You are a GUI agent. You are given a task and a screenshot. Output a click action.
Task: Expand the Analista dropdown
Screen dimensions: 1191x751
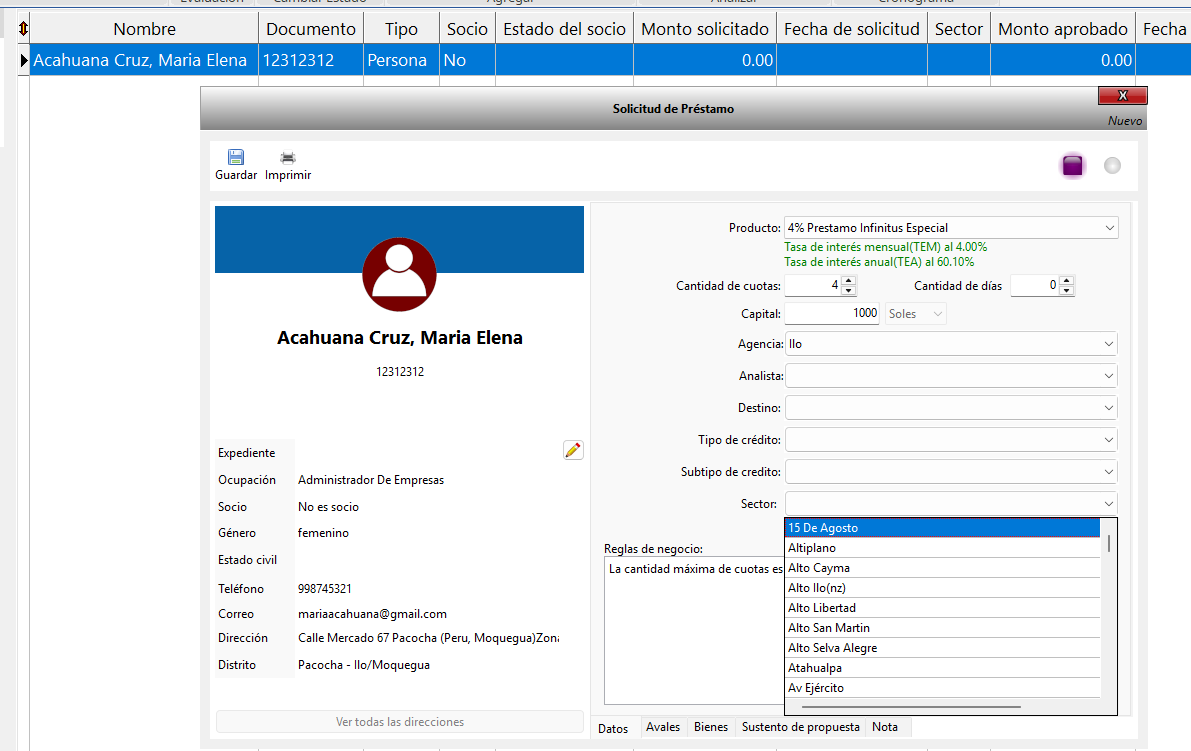pyautogui.click(x=1109, y=376)
